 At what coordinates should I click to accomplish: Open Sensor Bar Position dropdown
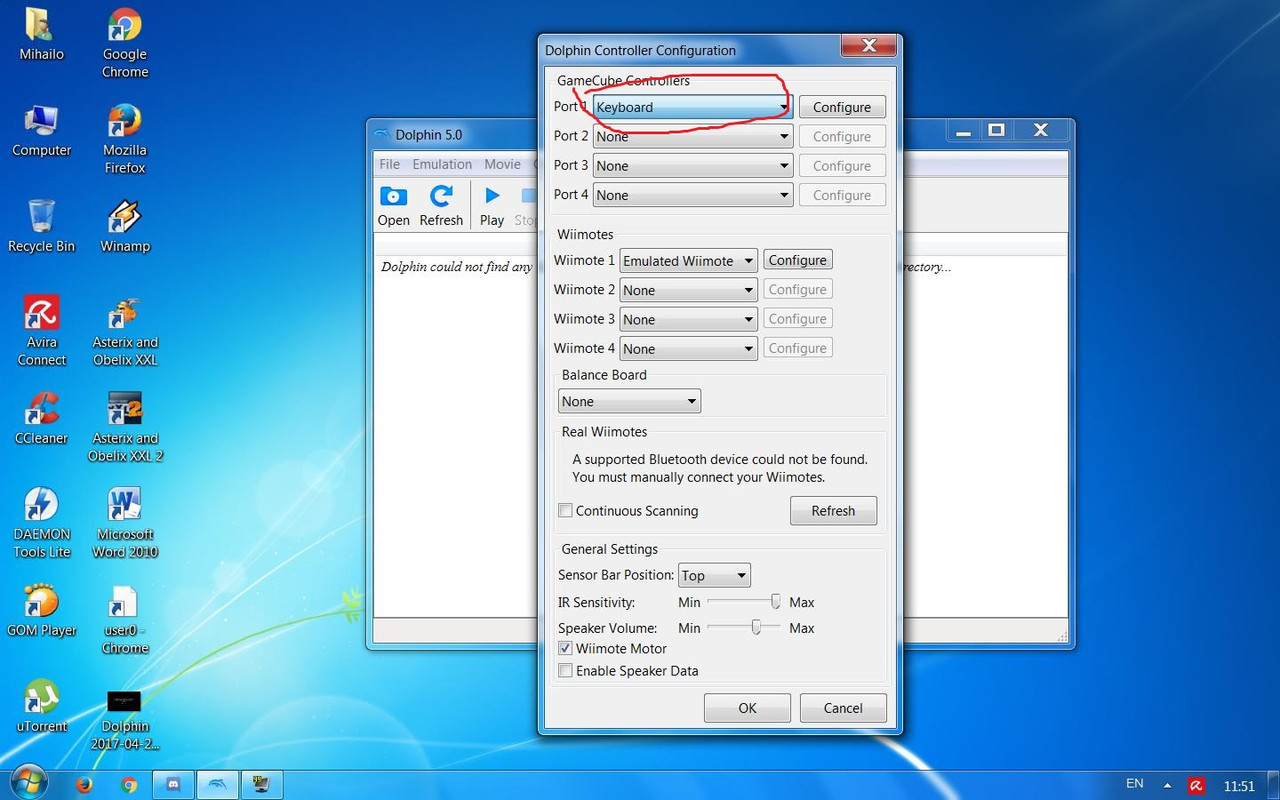pyautogui.click(x=714, y=575)
